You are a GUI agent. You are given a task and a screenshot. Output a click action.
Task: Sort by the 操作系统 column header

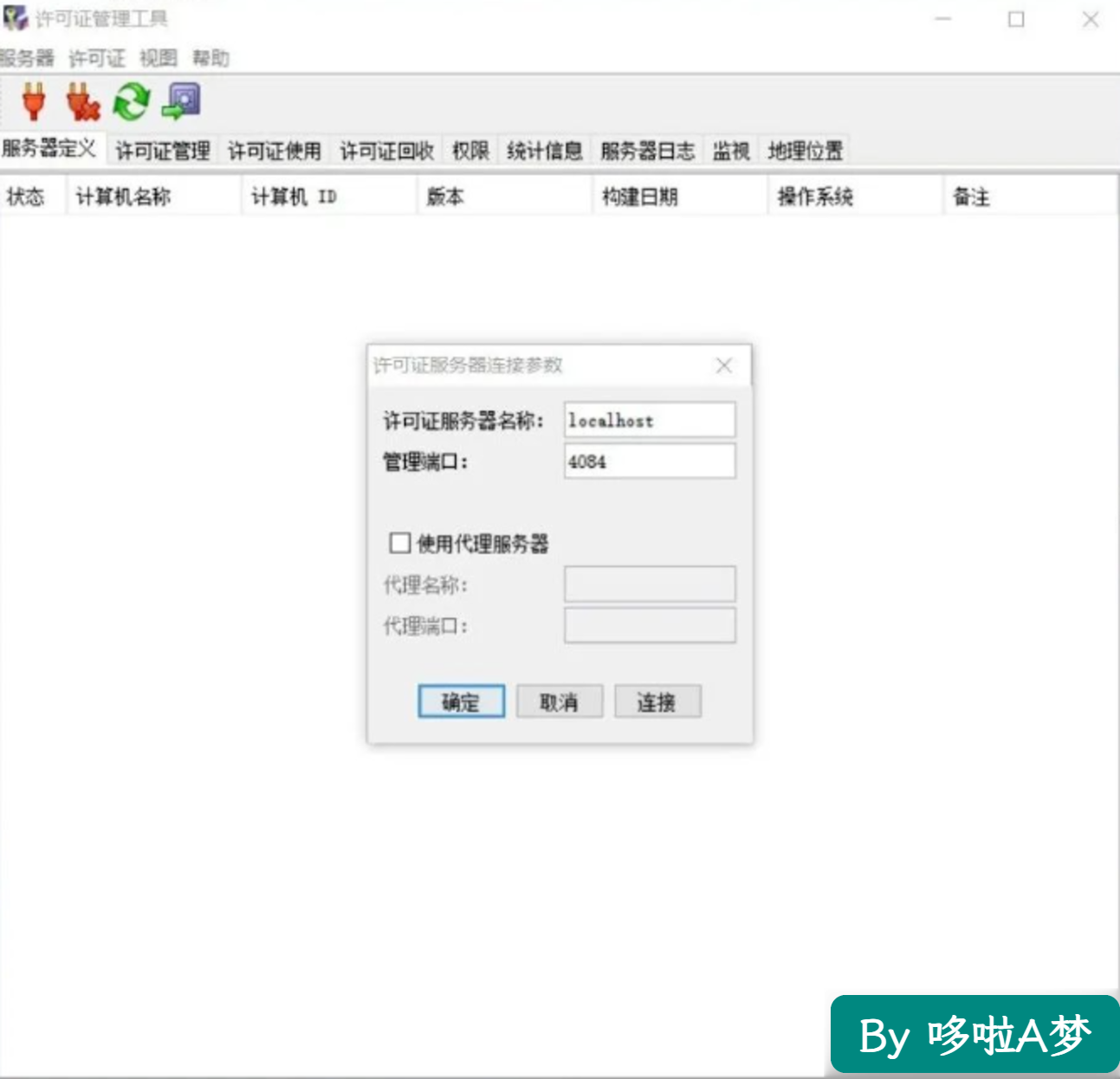point(856,197)
